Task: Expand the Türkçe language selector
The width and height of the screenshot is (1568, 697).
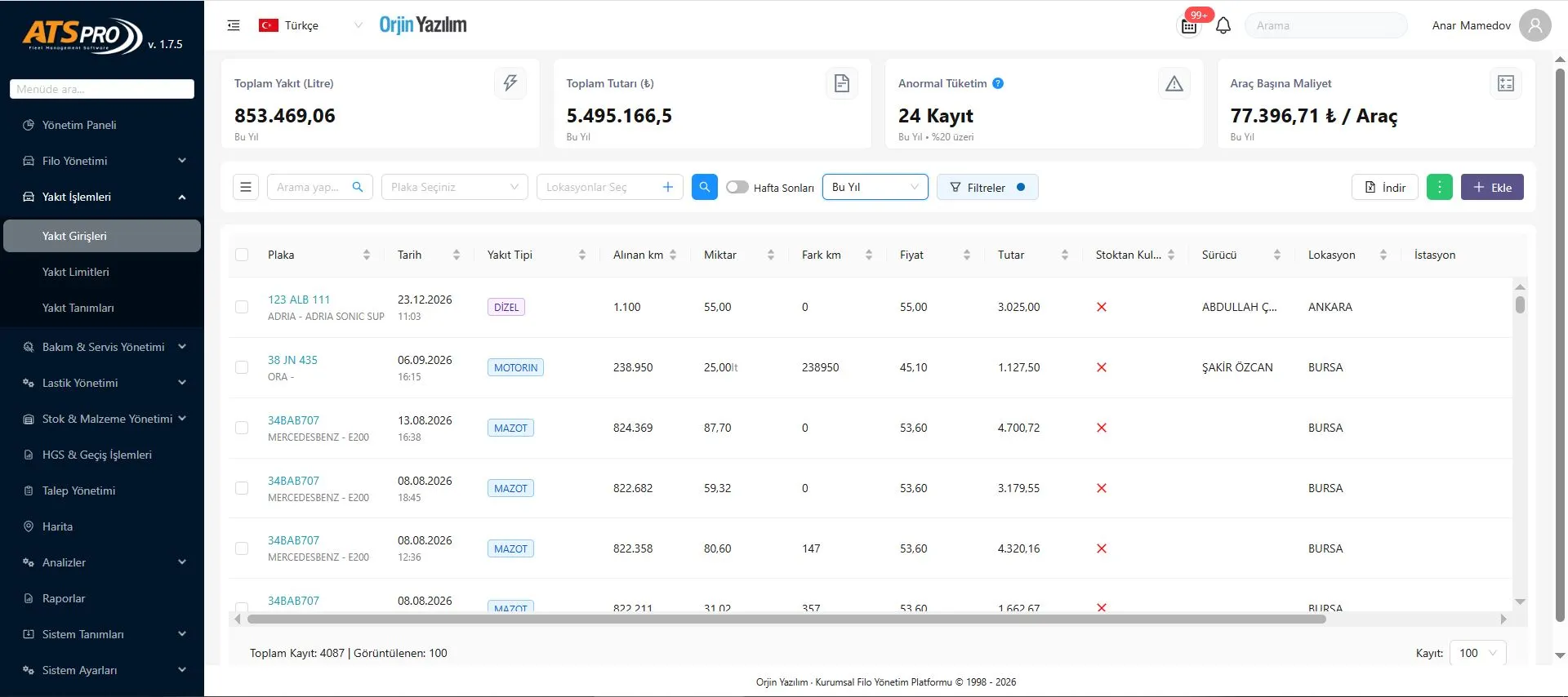Action: pyautogui.click(x=310, y=25)
